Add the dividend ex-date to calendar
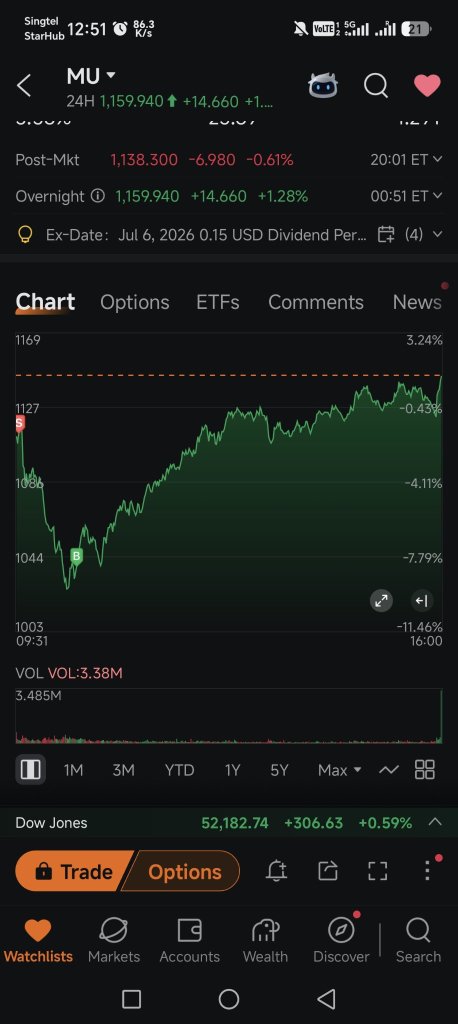The height and width of the screenshot is (1024, 458). click(386, 234)
